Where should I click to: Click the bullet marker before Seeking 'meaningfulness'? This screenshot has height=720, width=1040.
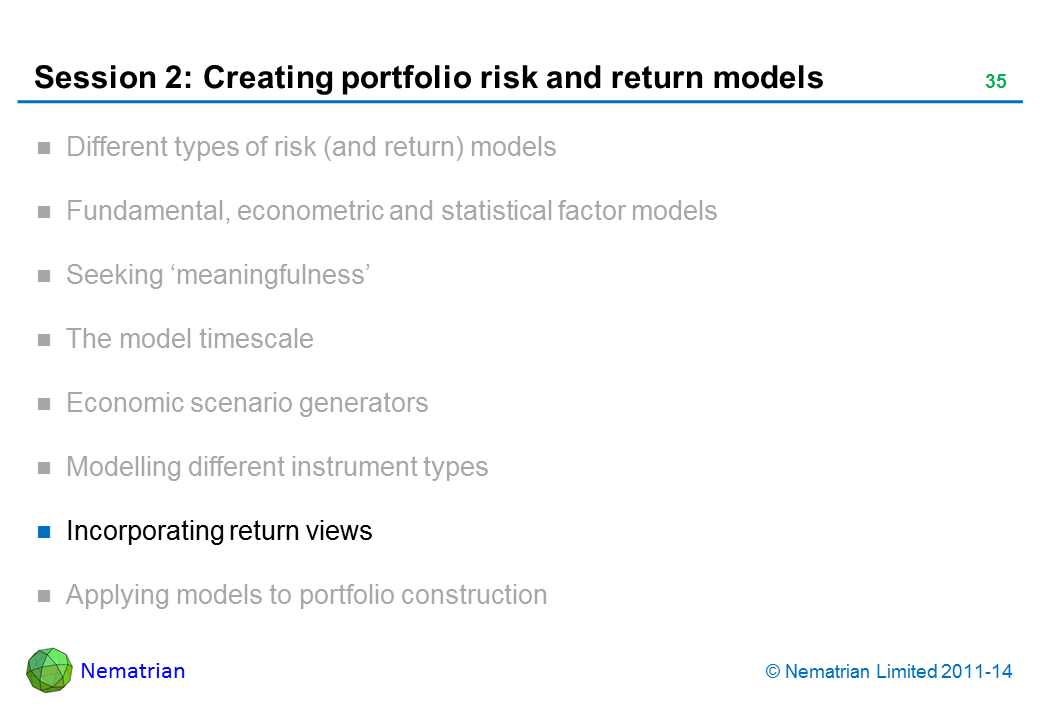(x=44, y=276)
